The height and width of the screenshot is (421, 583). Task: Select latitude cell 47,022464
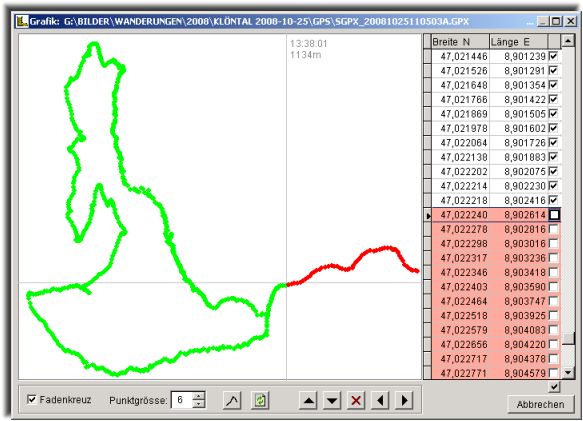pos(460,301)
